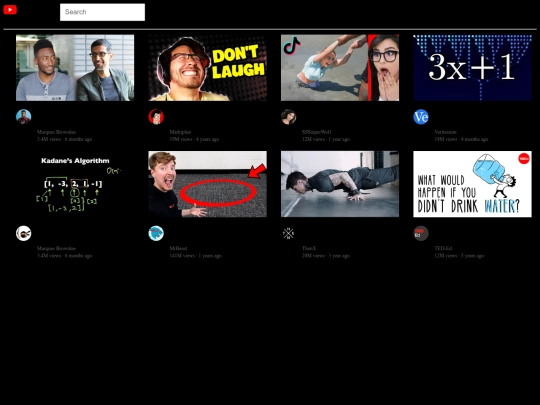Click '28M views · 3 year ago' text

[326, 256]
